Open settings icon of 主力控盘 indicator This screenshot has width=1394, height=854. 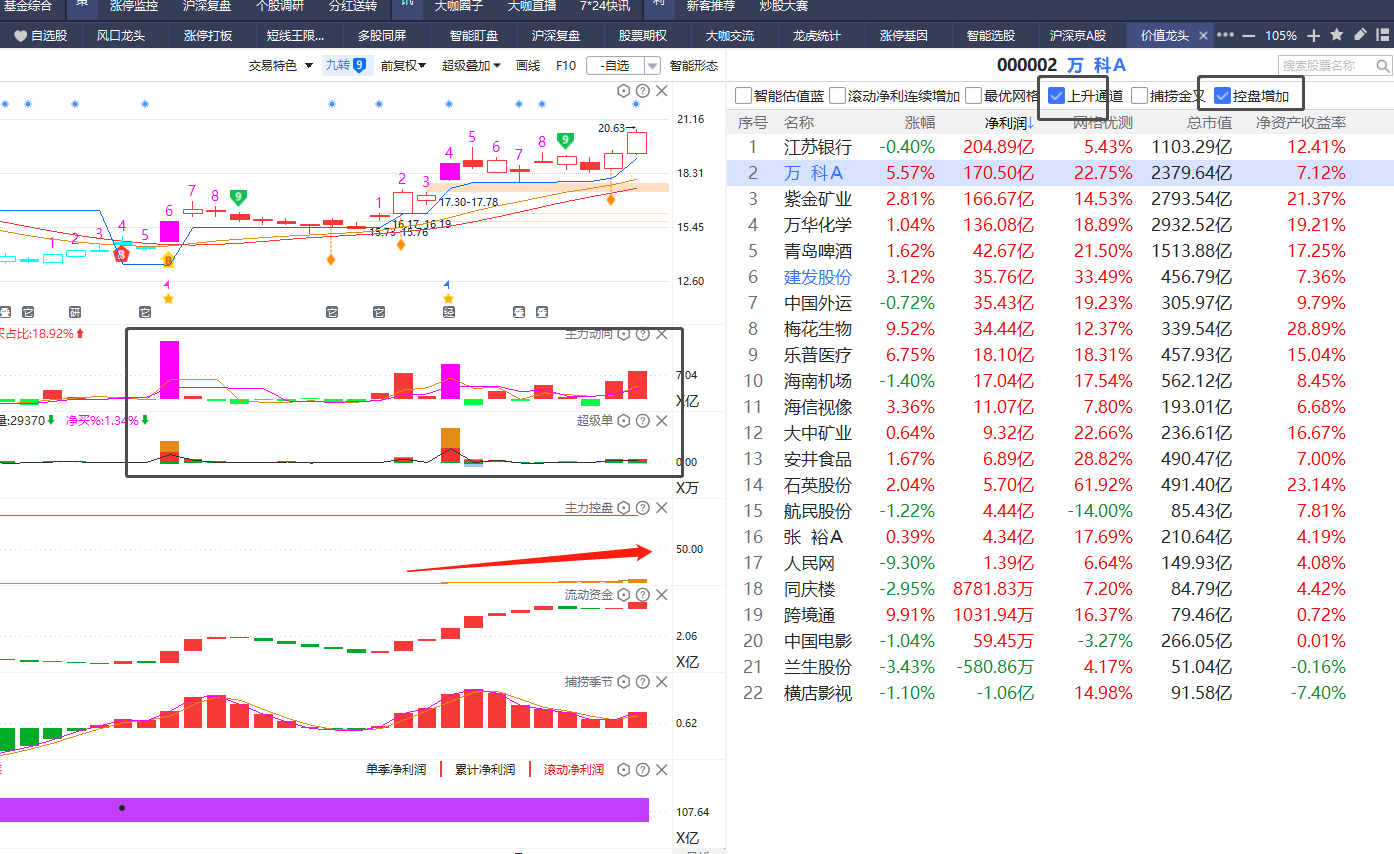625,508
